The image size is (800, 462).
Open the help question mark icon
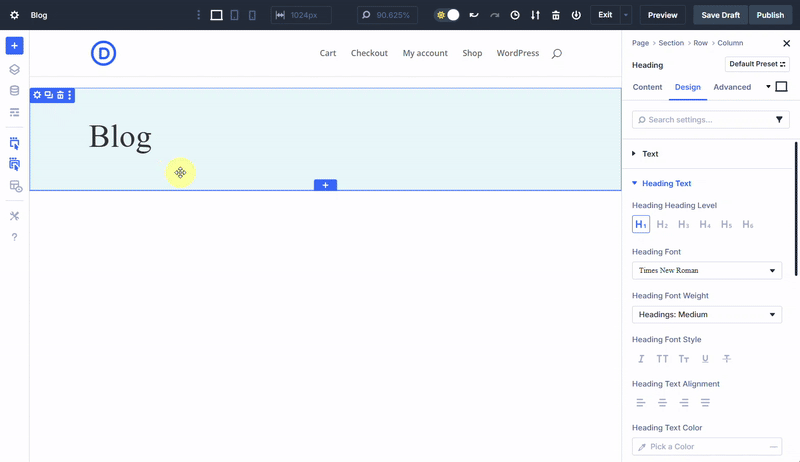[14, 237]
